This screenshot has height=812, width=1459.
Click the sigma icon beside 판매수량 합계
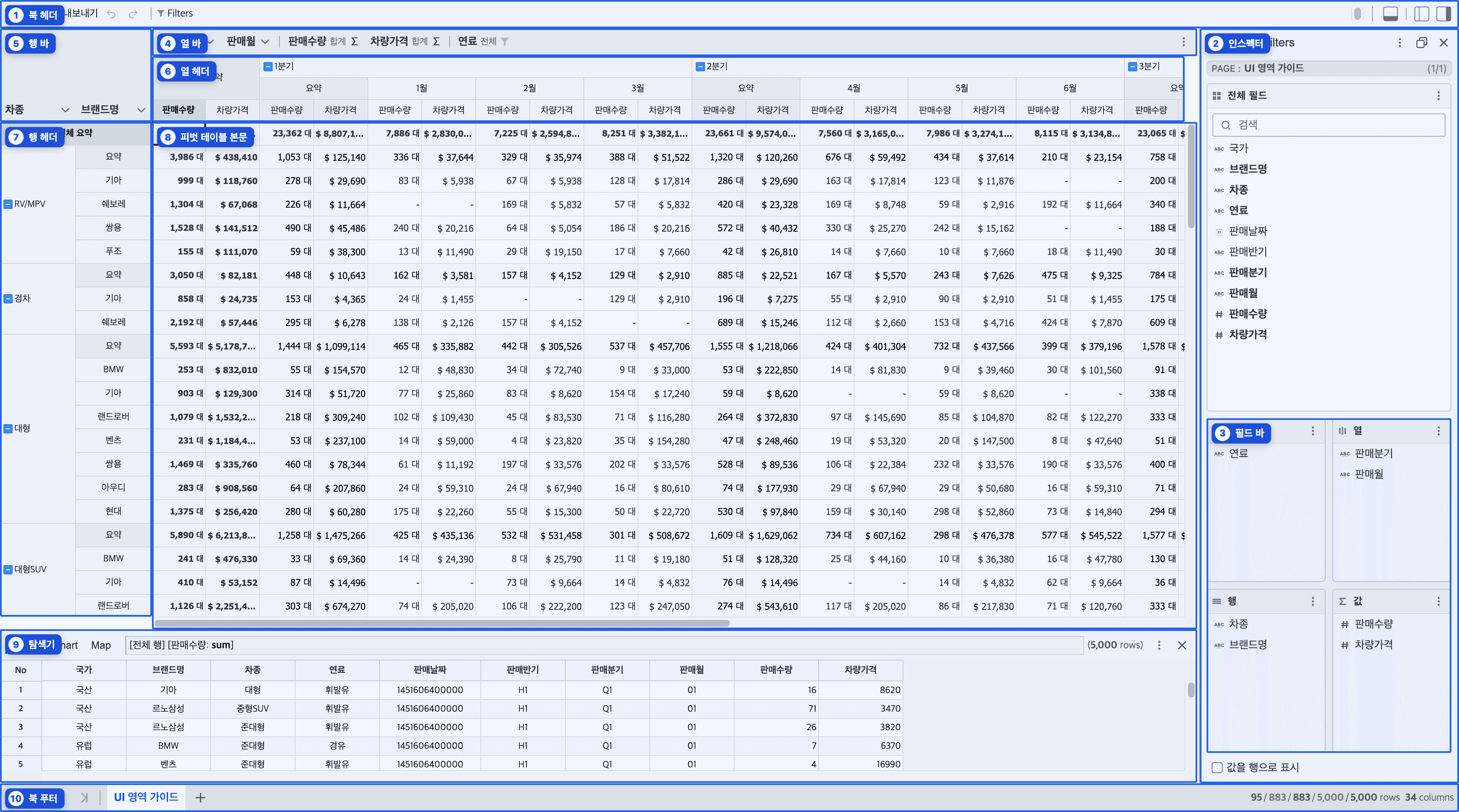tap(354, 41)
